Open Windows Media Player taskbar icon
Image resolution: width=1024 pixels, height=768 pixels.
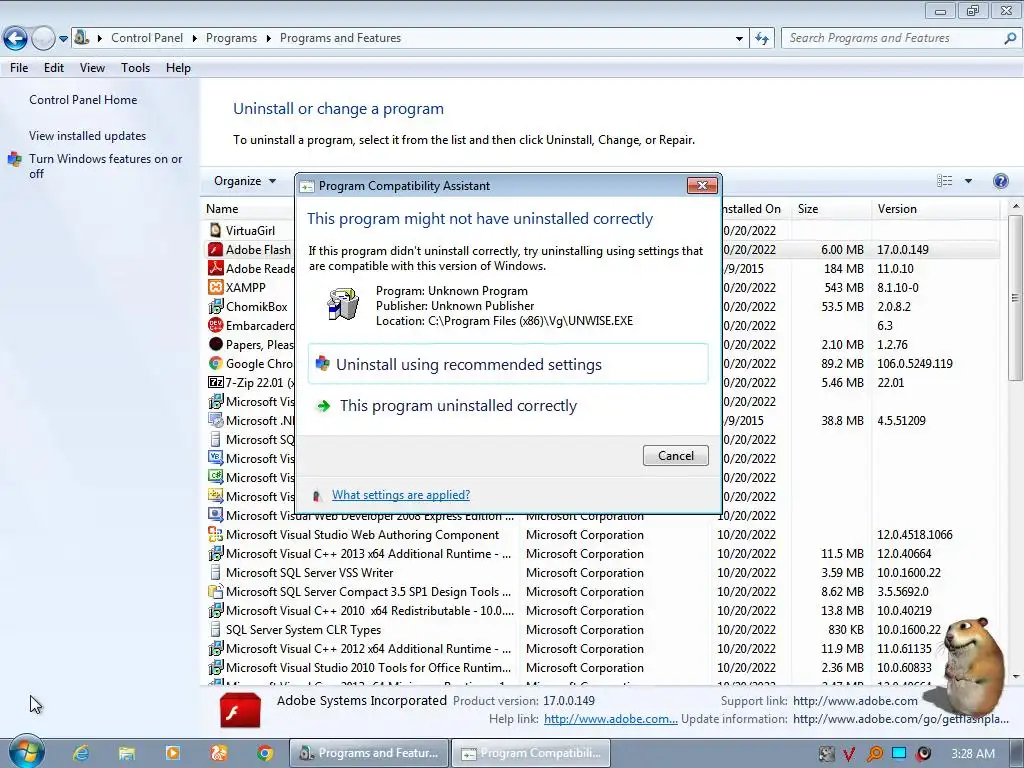(x=172, y=753)
